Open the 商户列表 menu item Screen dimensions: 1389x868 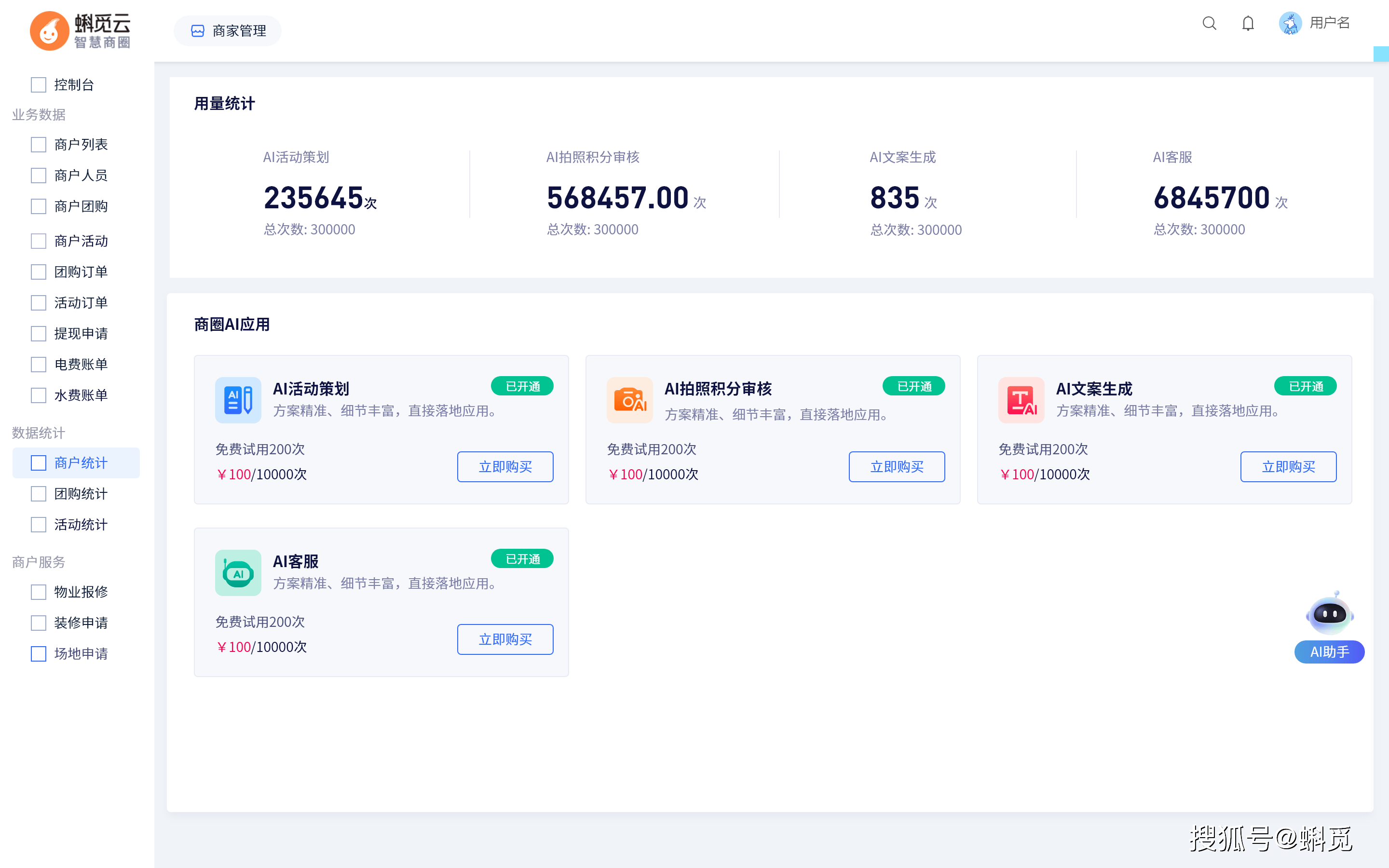(81, 145)
